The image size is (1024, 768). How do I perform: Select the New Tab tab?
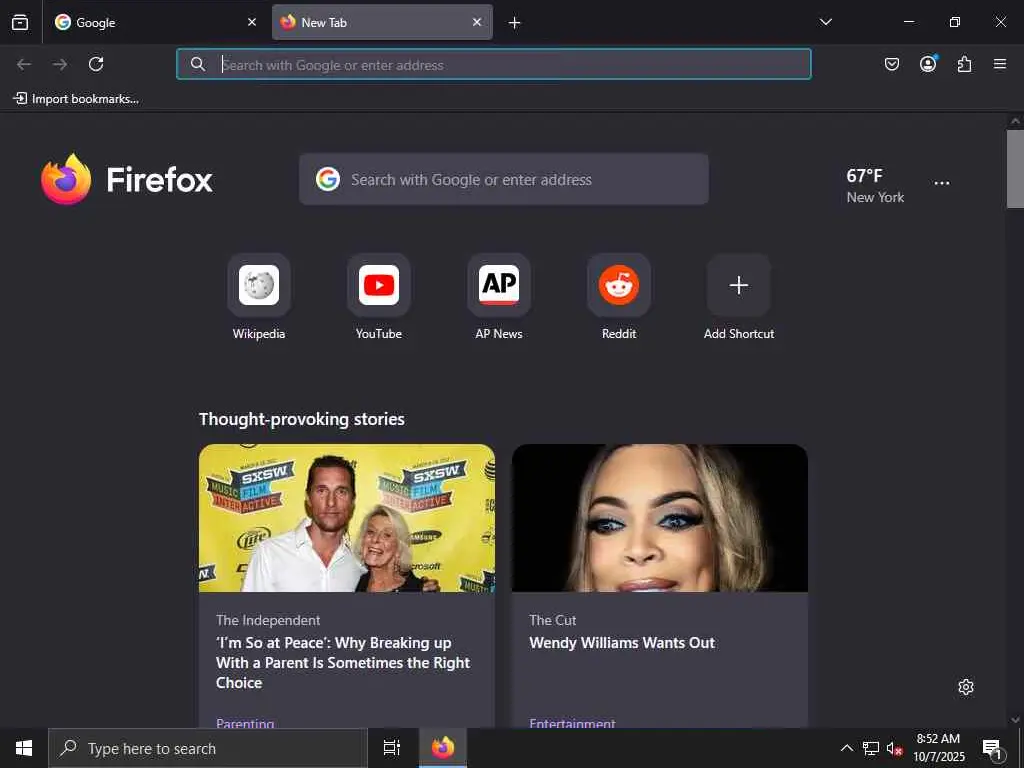(x=382, y=22)
